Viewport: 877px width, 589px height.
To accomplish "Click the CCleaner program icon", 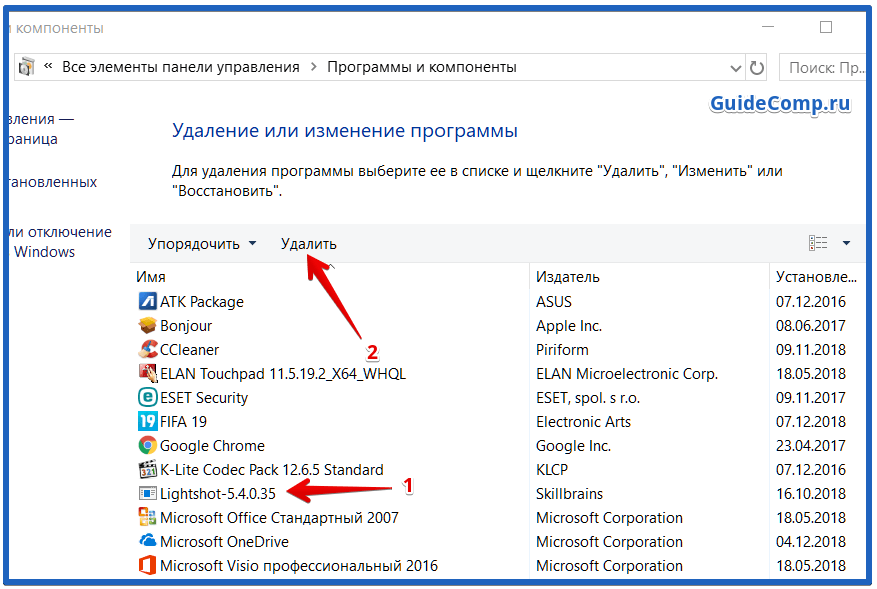I will coord(147,350).
